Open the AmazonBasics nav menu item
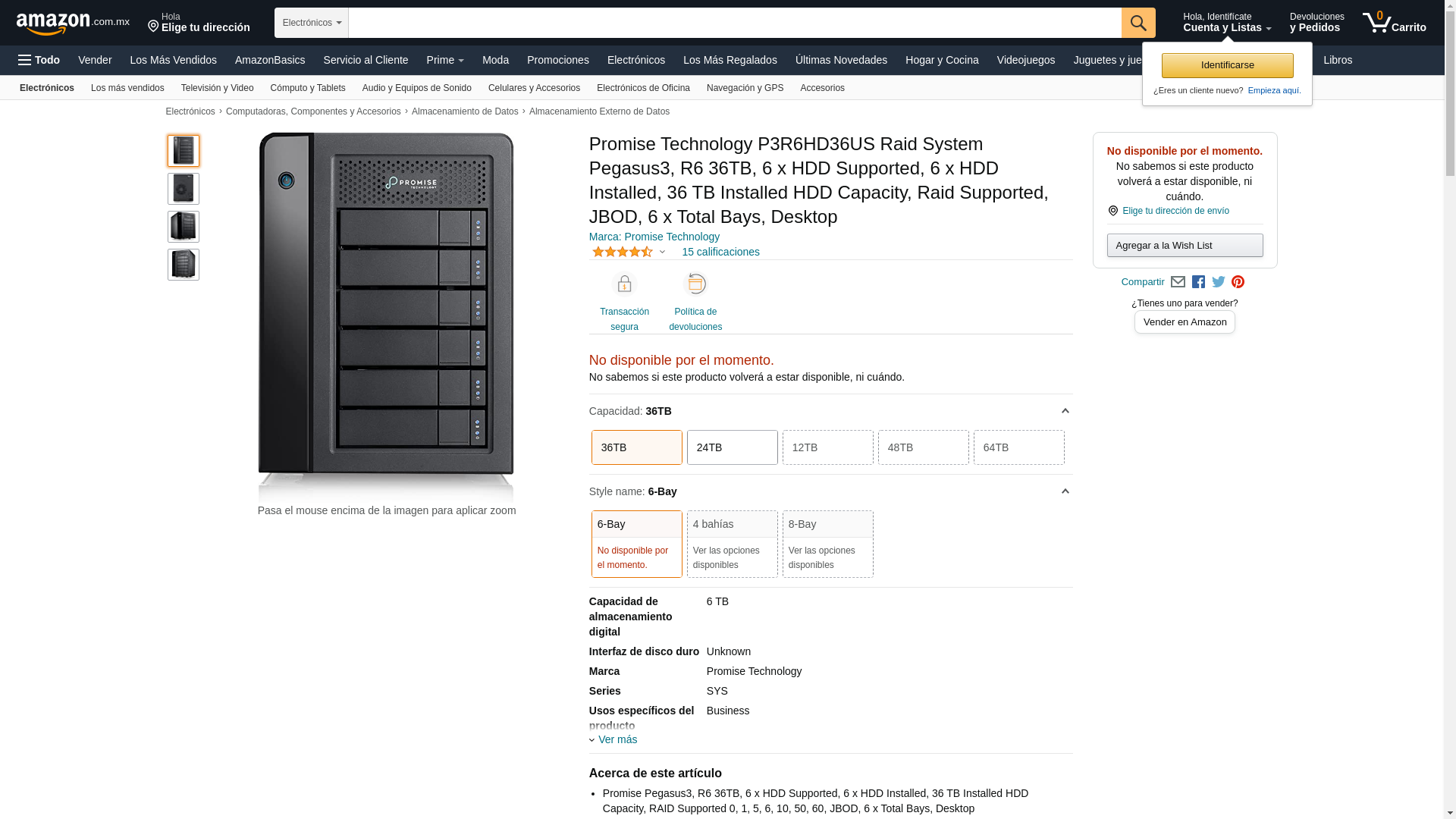 click(269, 60)
